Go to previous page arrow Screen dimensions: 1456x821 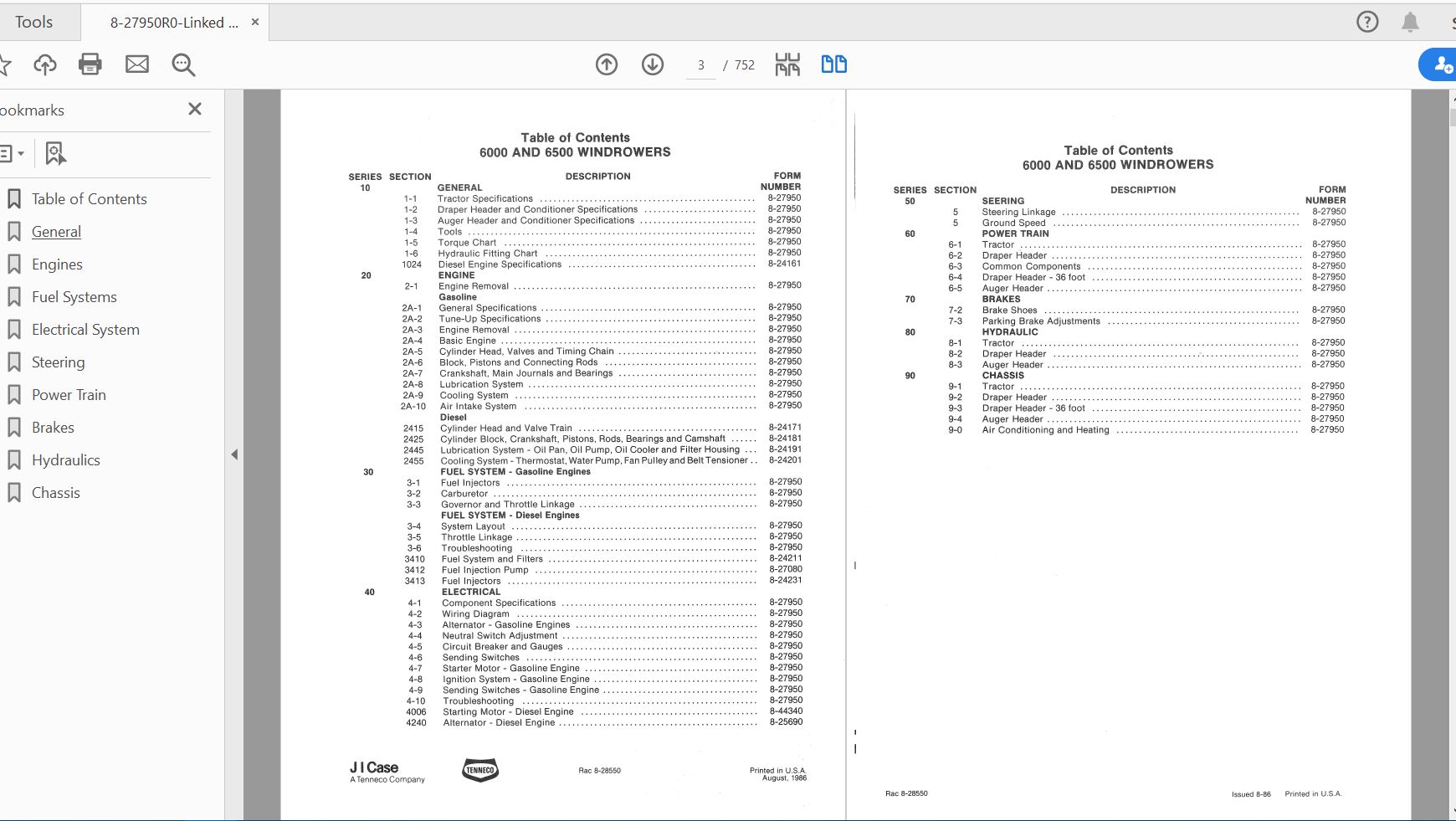[x=607, y=64]
